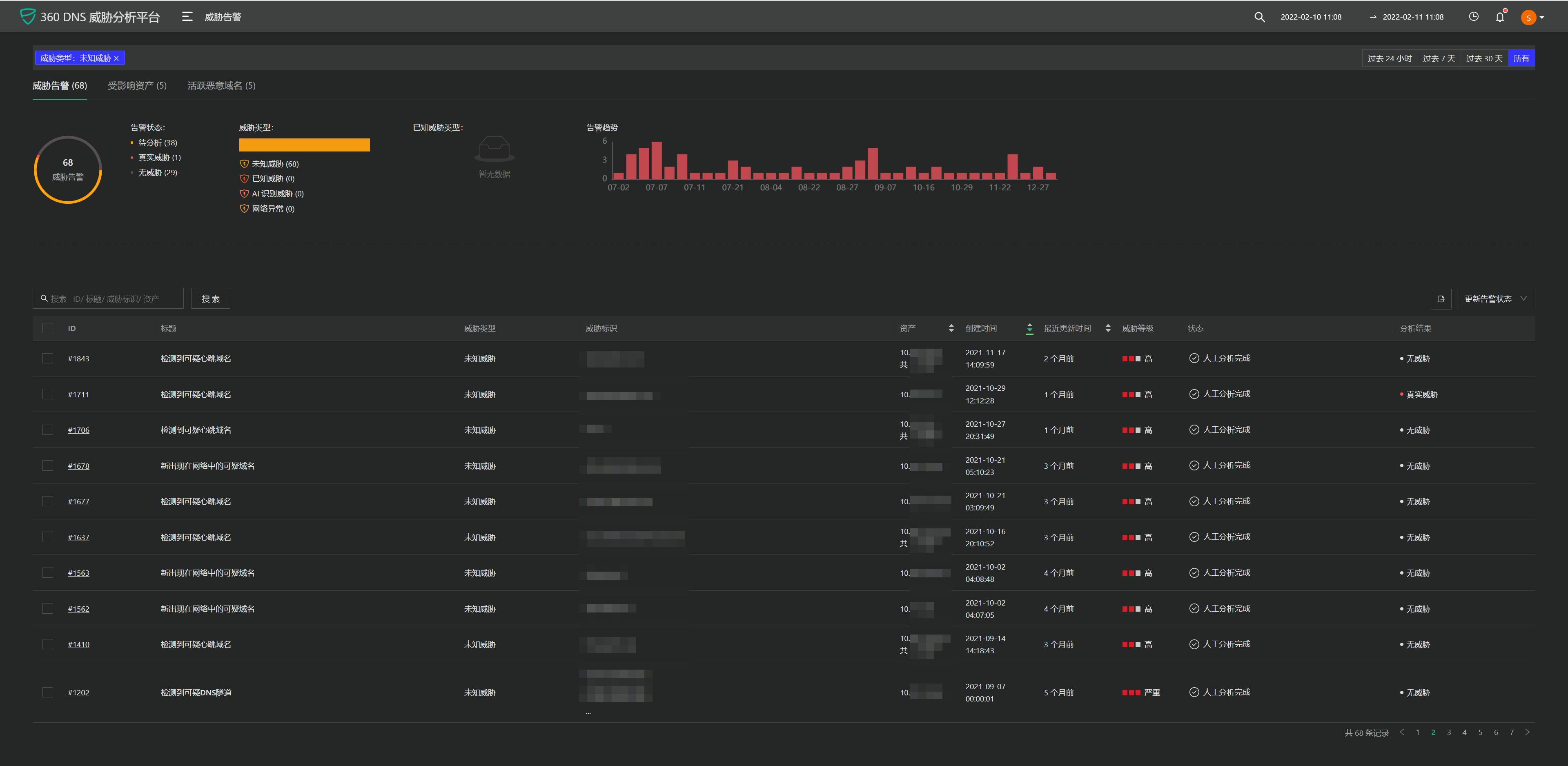This screenshot has height=766, width=1568.
Task: Click the search magnifier icon in header
Action: pos(1259,17)
